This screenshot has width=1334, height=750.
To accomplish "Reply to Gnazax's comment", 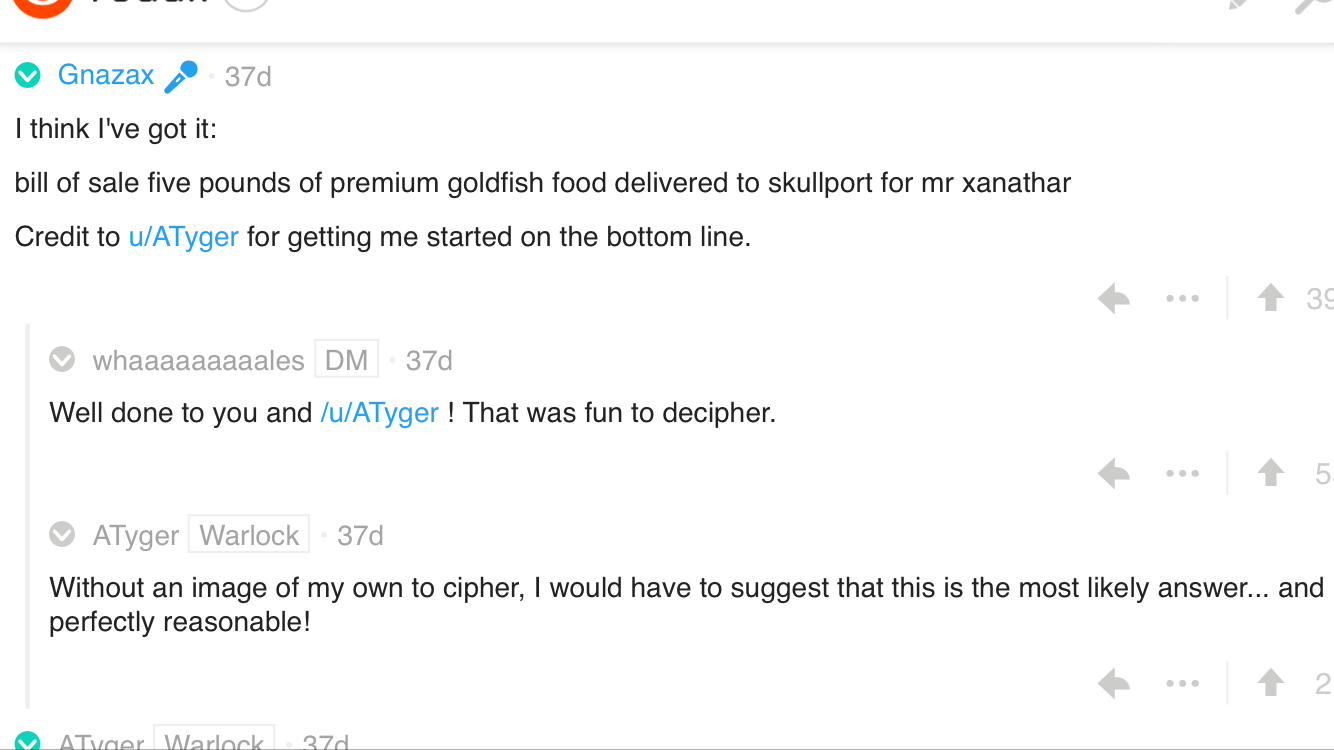I will [1113, 298].
